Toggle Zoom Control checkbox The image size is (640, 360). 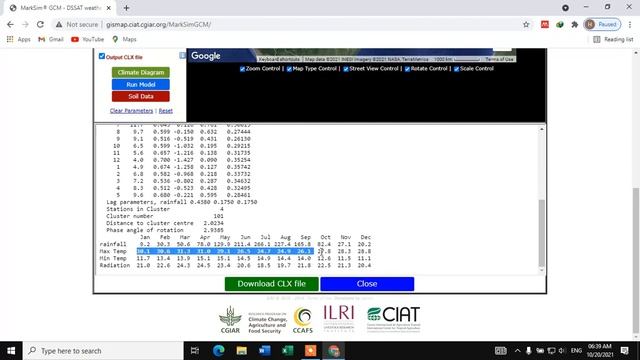click(242, 69)
